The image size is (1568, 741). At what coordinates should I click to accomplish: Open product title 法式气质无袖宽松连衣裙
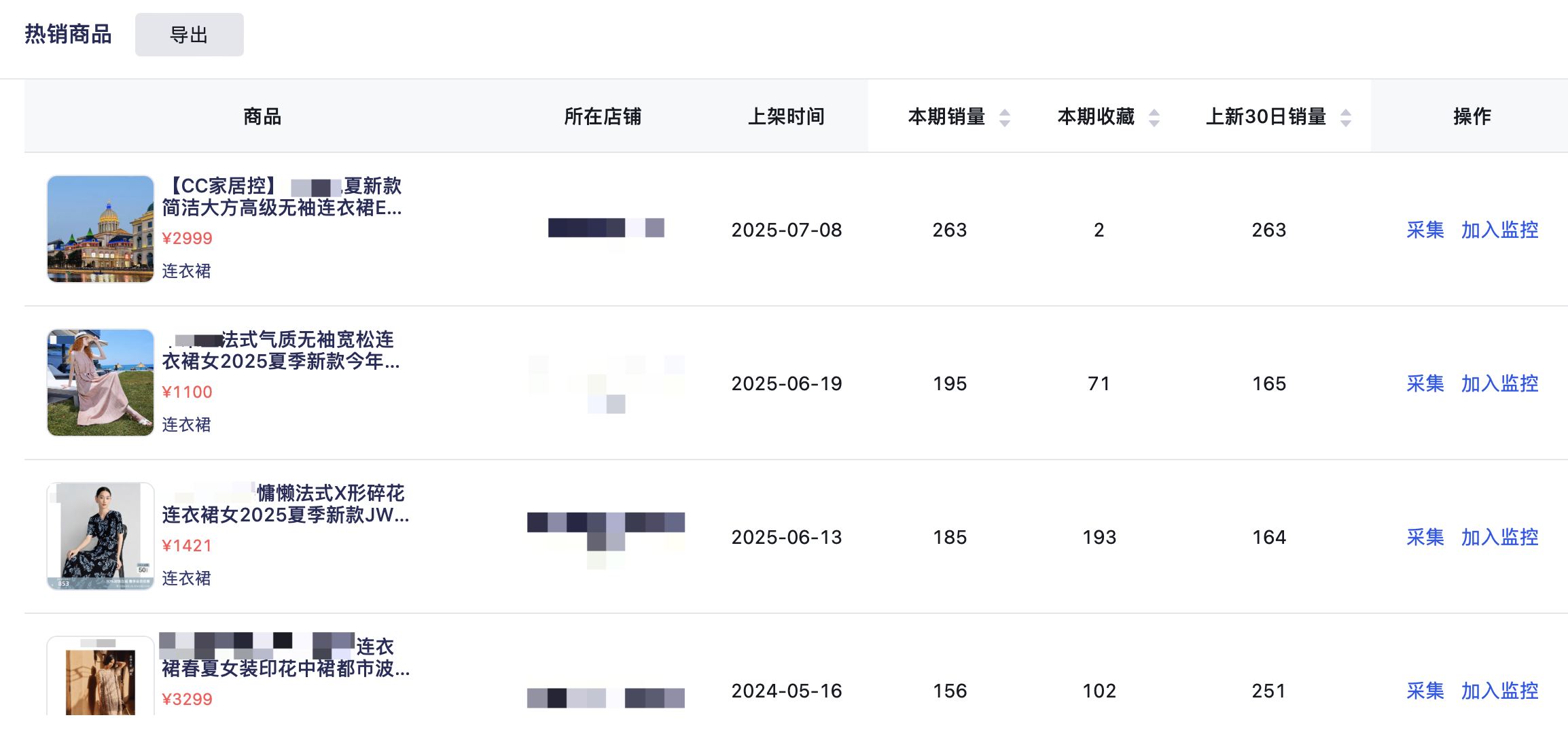(x=281, y=350)
